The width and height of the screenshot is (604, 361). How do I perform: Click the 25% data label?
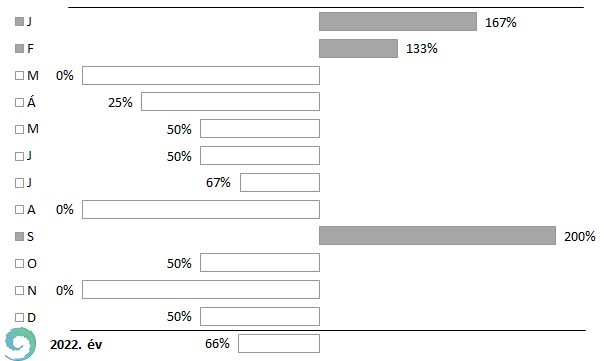pos(120,102)
